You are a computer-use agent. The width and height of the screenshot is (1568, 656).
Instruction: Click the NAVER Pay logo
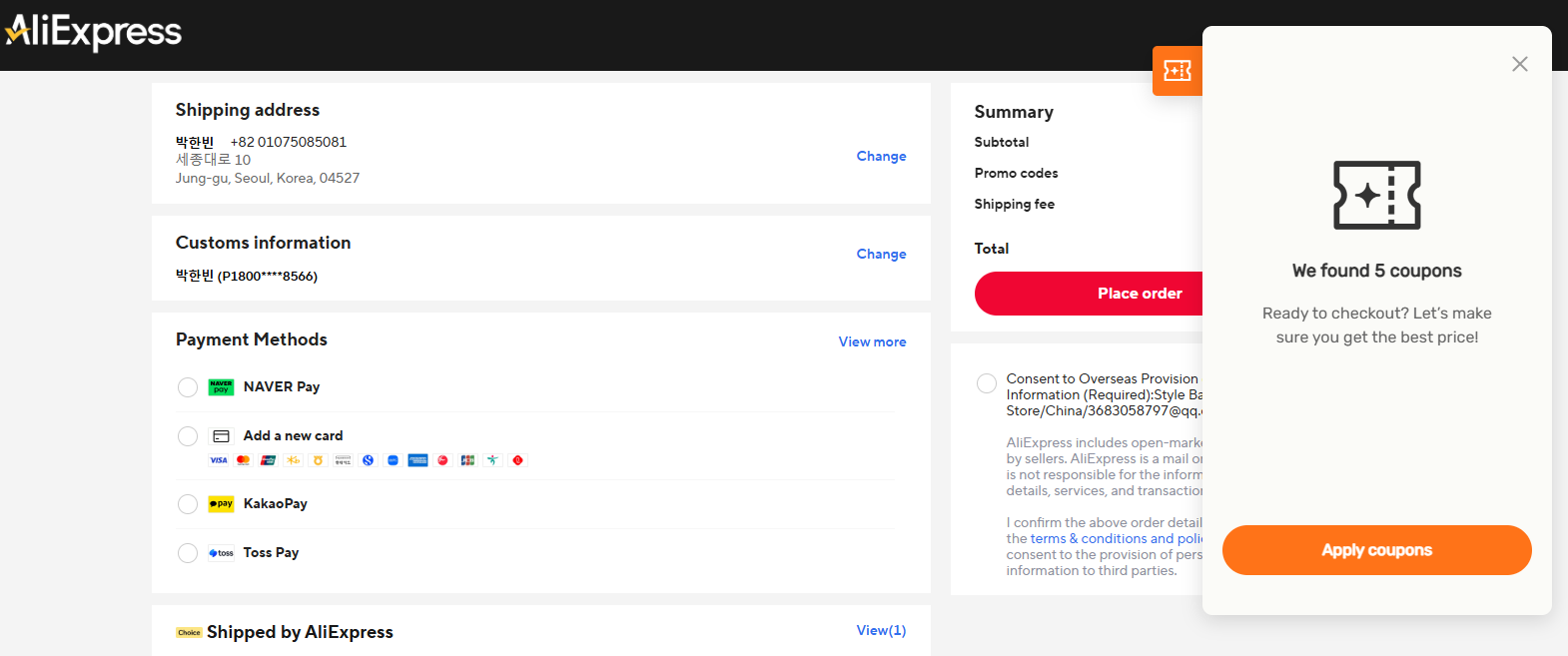221,387
